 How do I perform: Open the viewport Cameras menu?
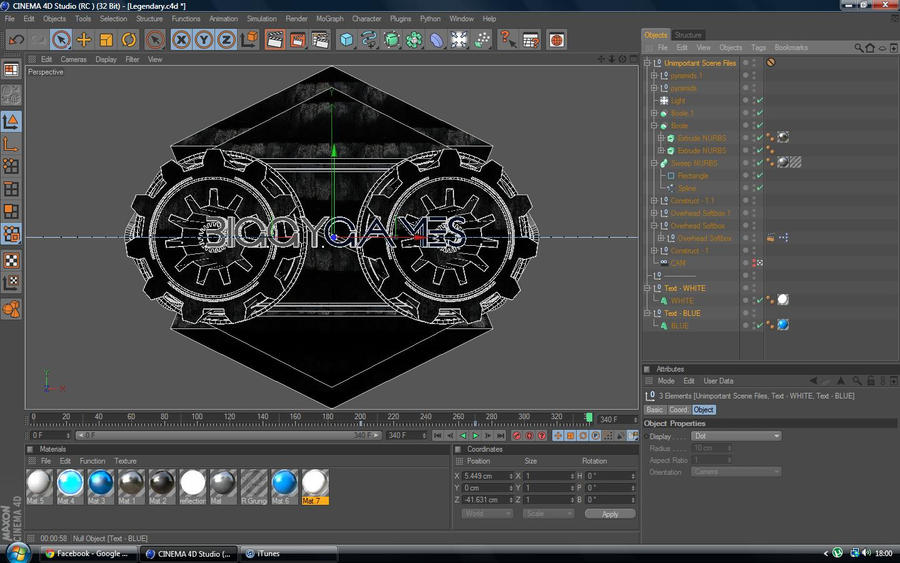click(x=73, y=59)
